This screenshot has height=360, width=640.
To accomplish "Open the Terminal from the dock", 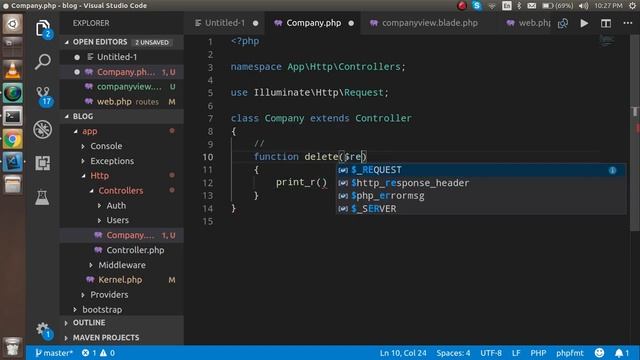I will coord(13,117).
